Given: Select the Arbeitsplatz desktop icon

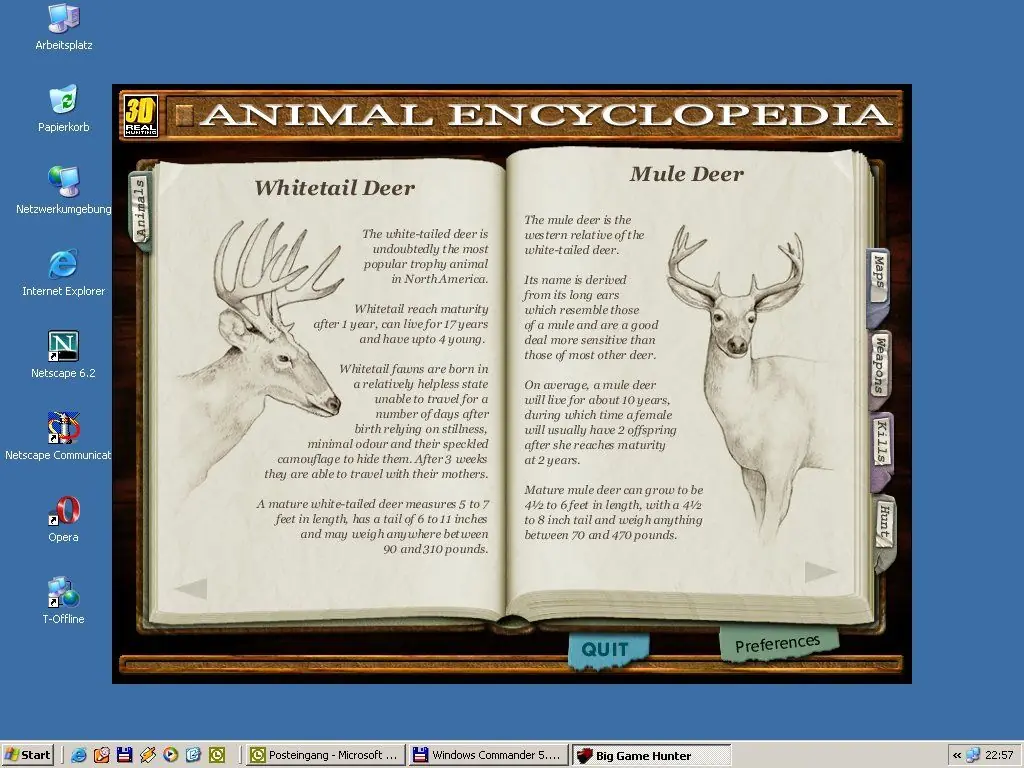Looking at the screenshot, I should pos(63,27).
